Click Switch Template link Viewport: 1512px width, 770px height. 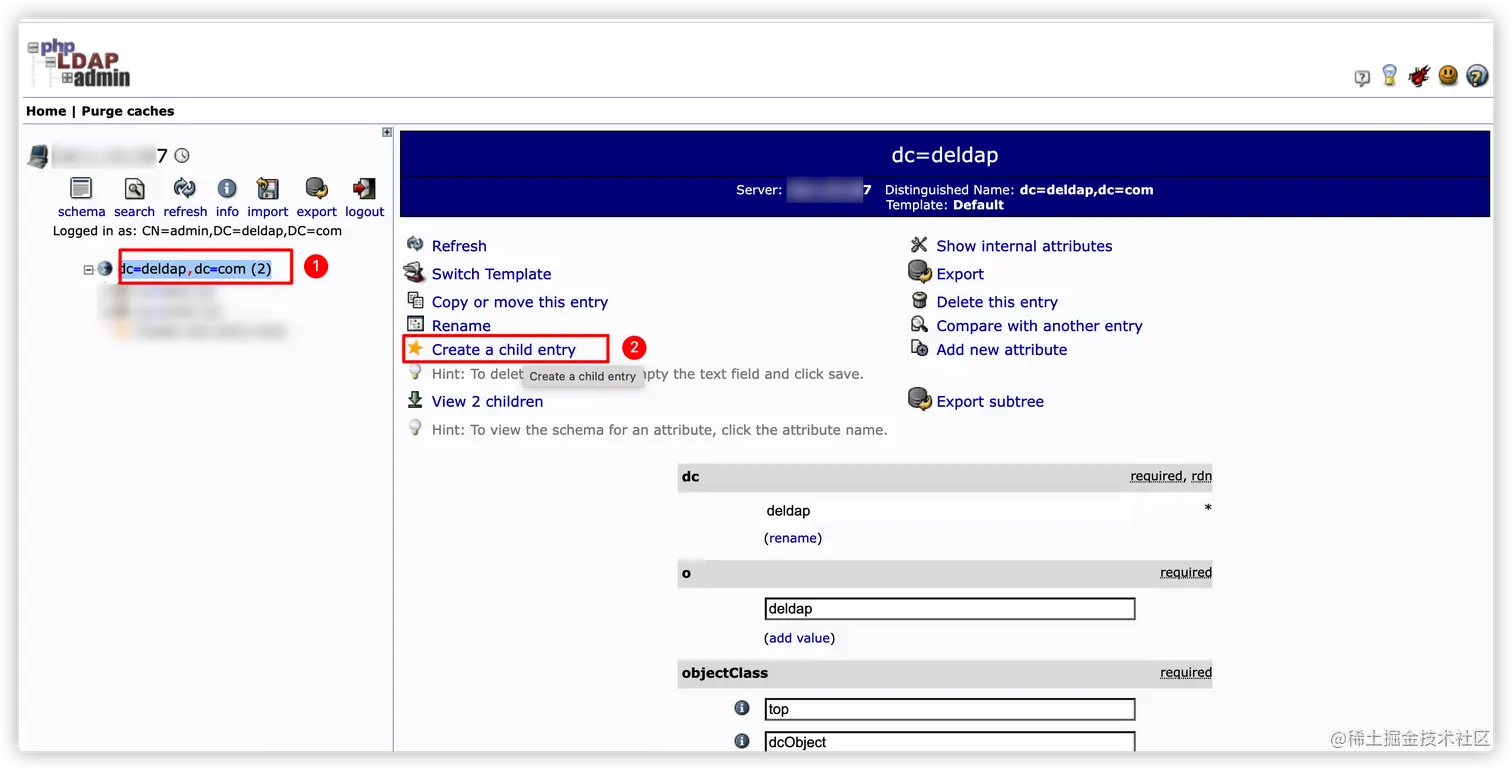[491, 274]
